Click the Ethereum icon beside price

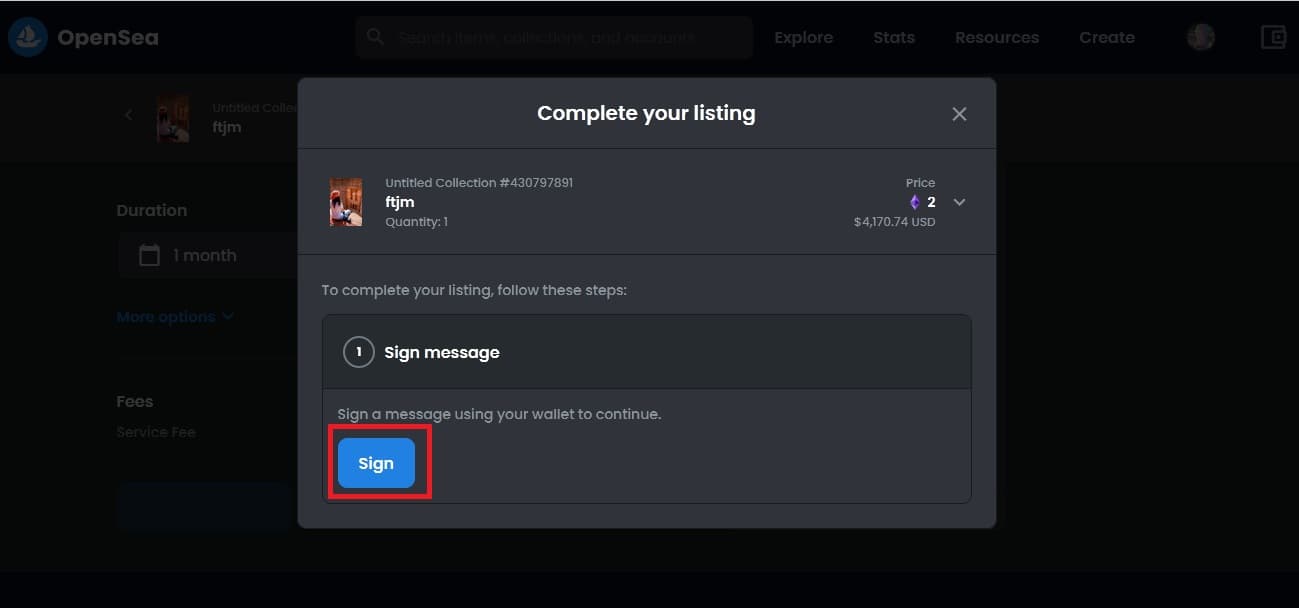click(x=914, y=202)
